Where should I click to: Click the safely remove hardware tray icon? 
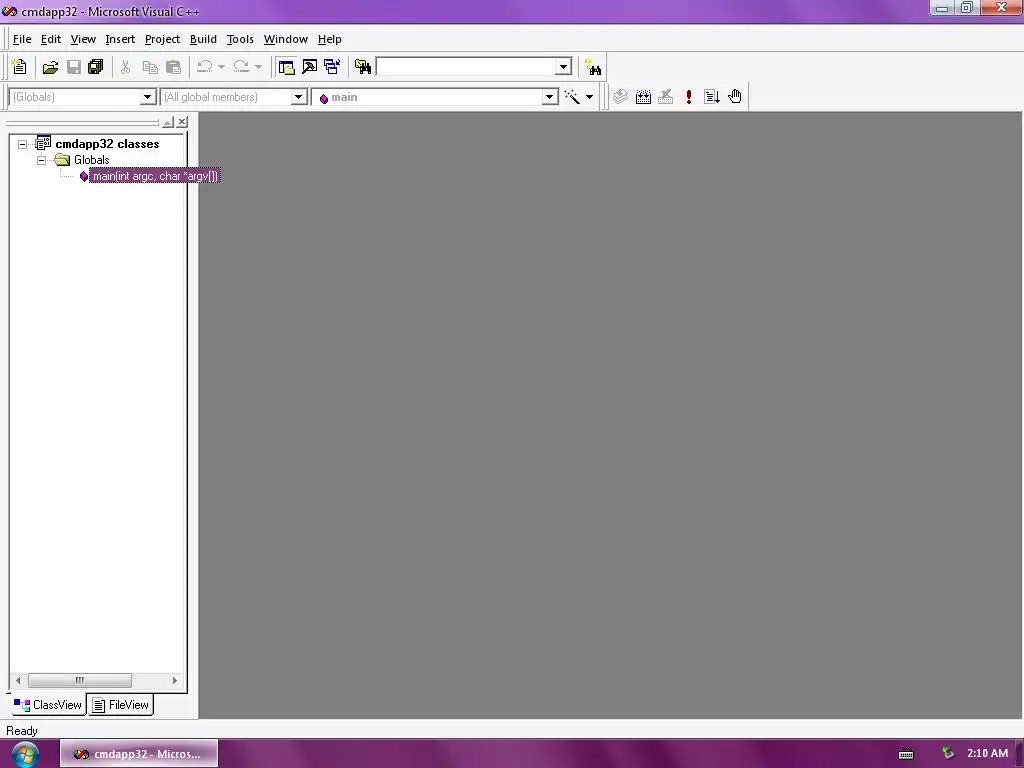pyautogui.click(x=948, y=753)
